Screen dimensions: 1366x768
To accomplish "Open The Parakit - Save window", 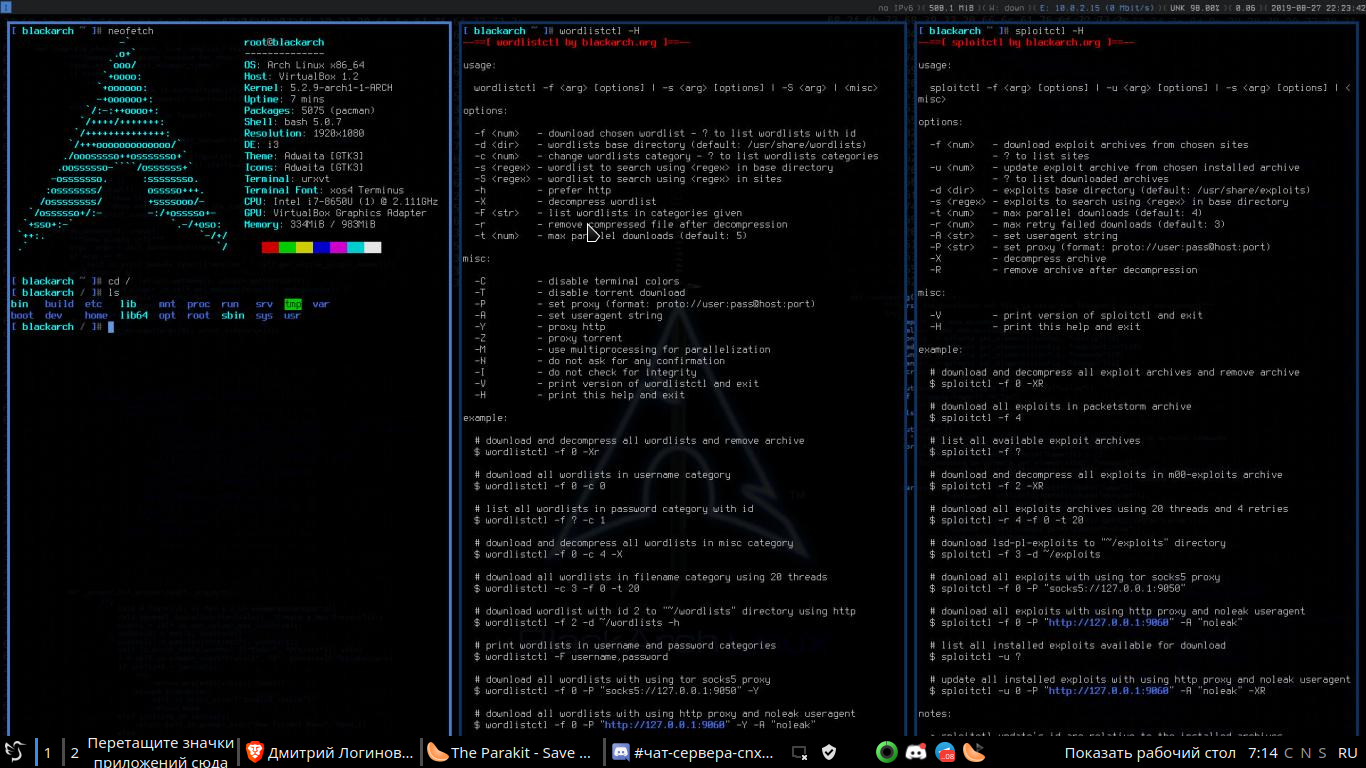I will 511,752.
